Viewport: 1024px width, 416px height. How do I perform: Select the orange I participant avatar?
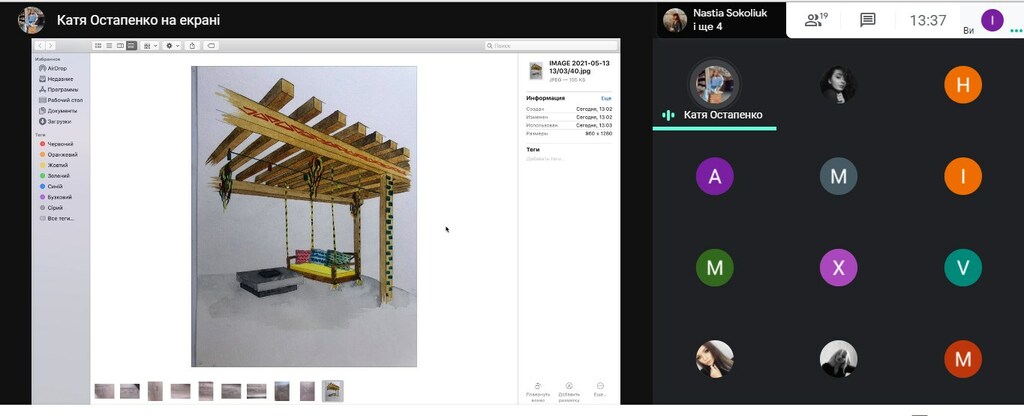(x=963, y=176)
